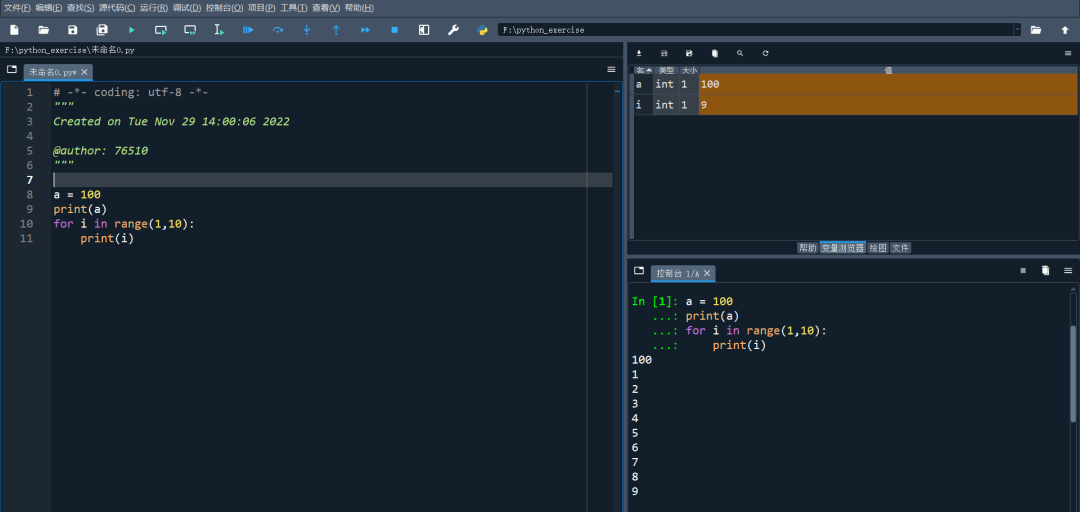Select the value 9 of variable i

tap(888, 105)
